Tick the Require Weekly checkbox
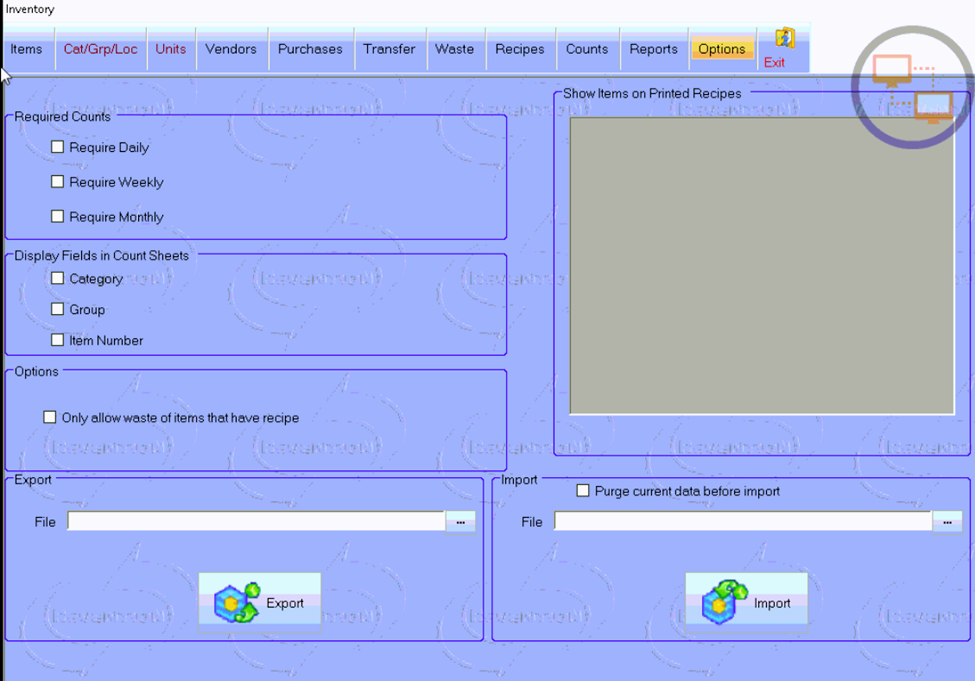Image resolution: width=975 pixels, height=681 pixels. [57, 182]
